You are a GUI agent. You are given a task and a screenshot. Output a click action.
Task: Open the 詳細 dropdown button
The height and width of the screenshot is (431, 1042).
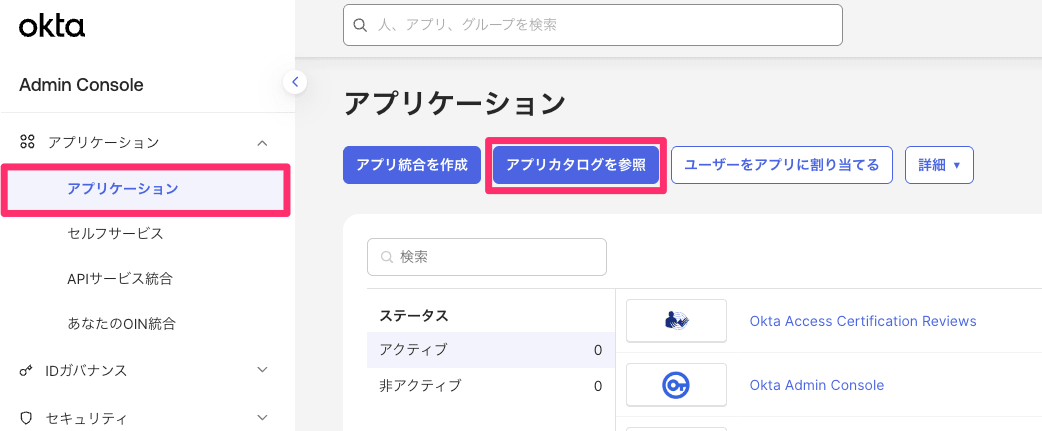[939, 165]
